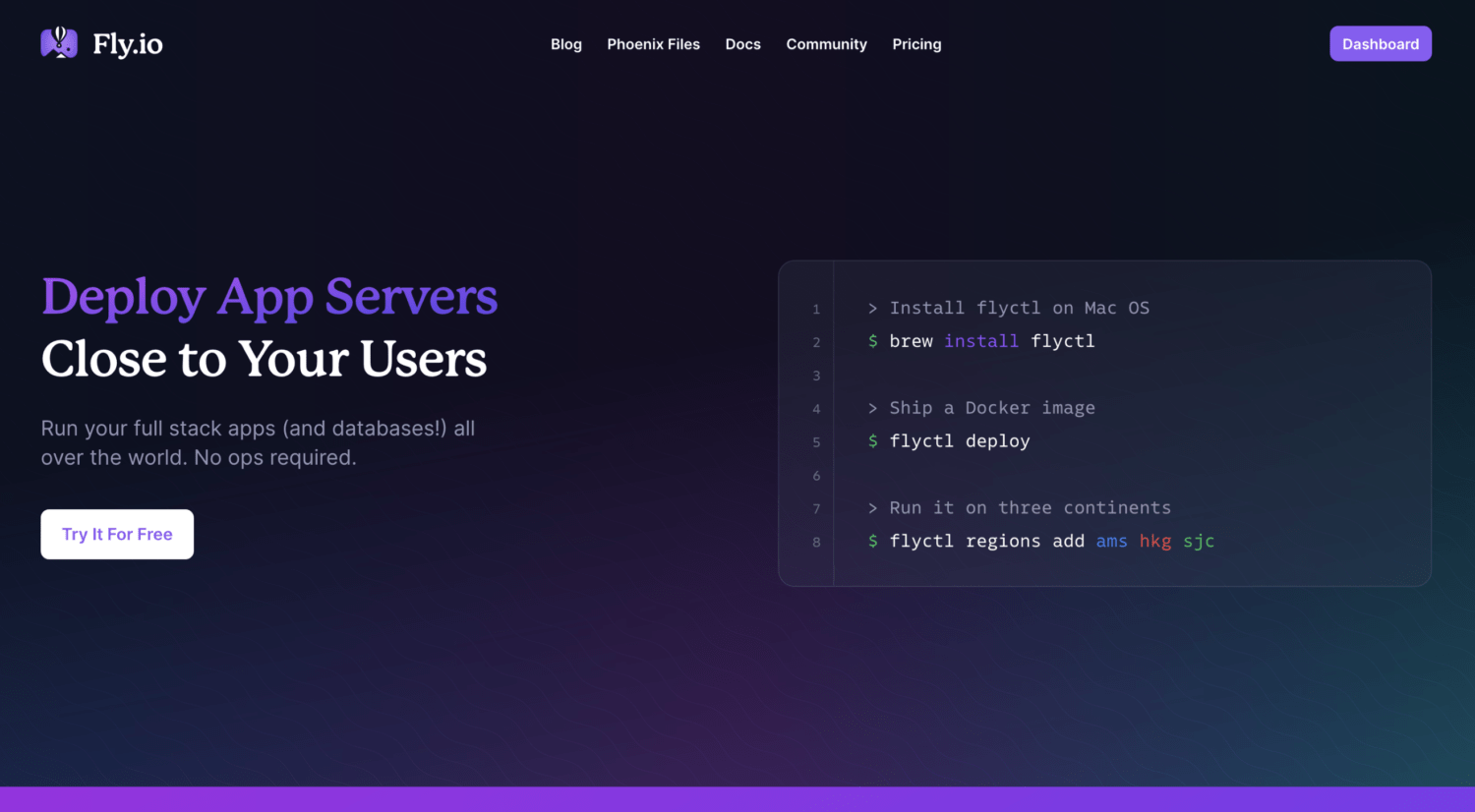Click the Fly.io balloon logo icon
The height and width of the screenshot is (812, 1475).
click(59, 43)
